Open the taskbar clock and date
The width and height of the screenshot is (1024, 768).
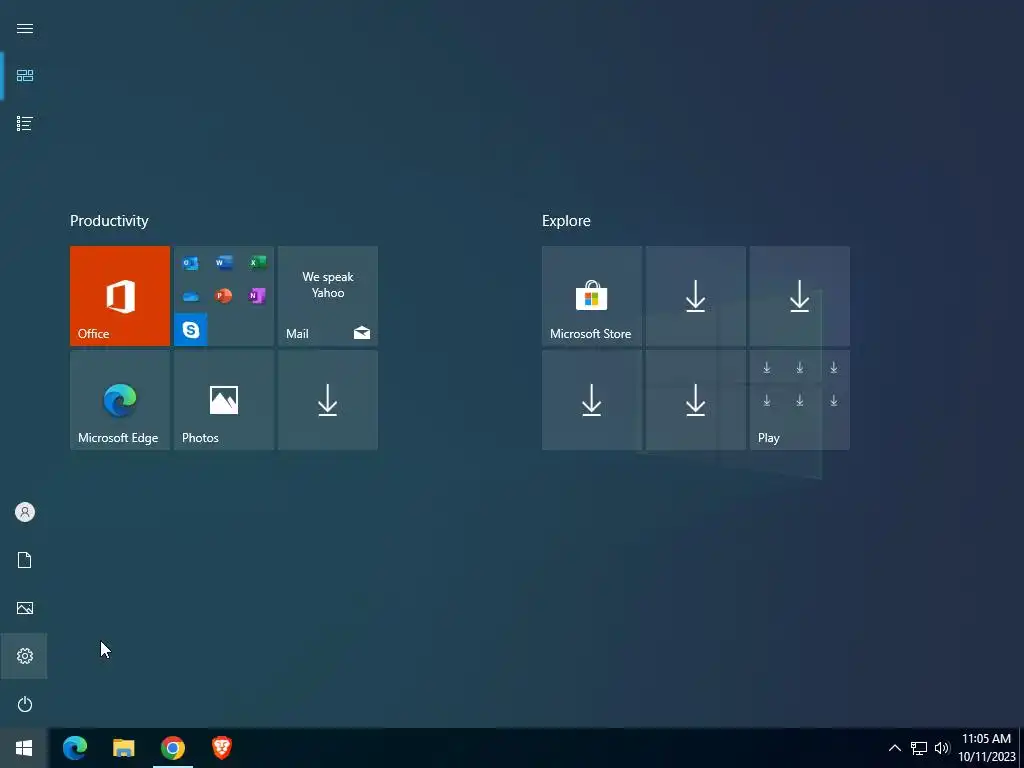(x=987, y=748)
